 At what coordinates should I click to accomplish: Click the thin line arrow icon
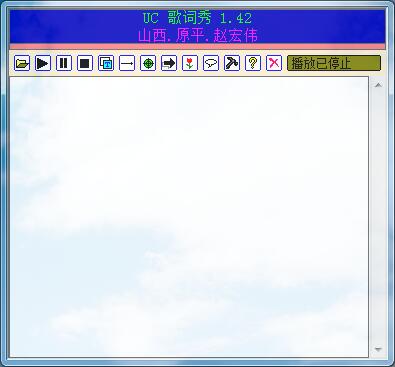click(127, 63)
